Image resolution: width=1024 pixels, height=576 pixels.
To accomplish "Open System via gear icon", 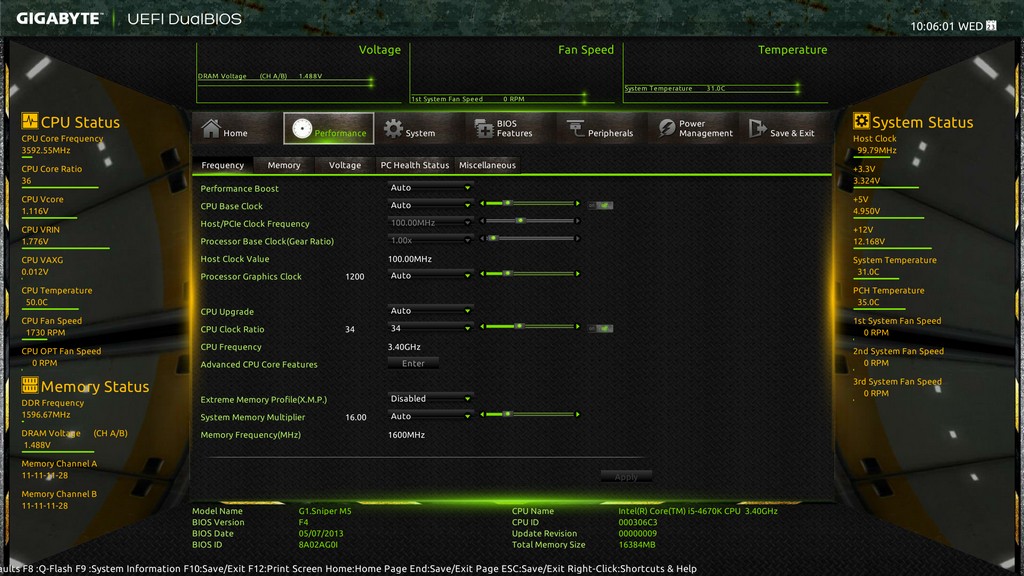I will point(393,129).
